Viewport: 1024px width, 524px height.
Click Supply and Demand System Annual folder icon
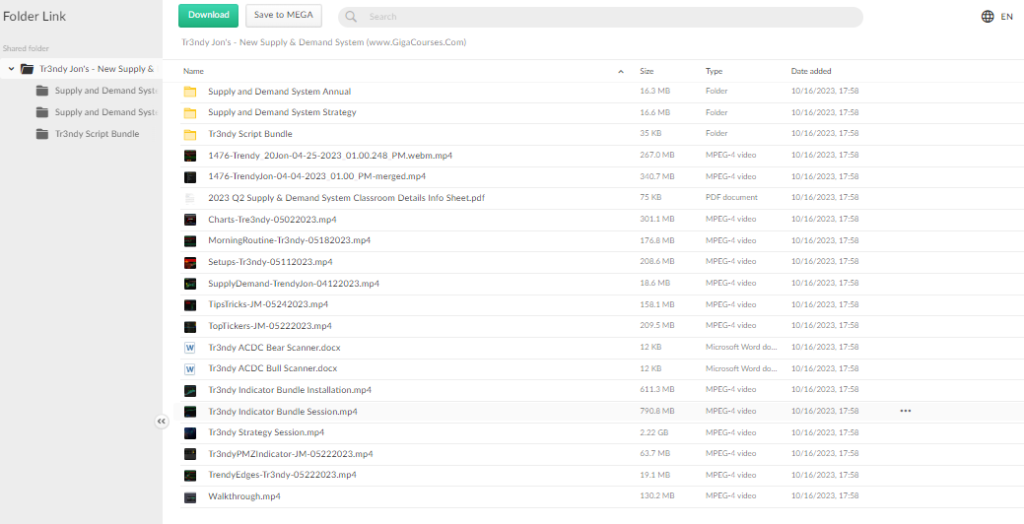pos(190,92)
